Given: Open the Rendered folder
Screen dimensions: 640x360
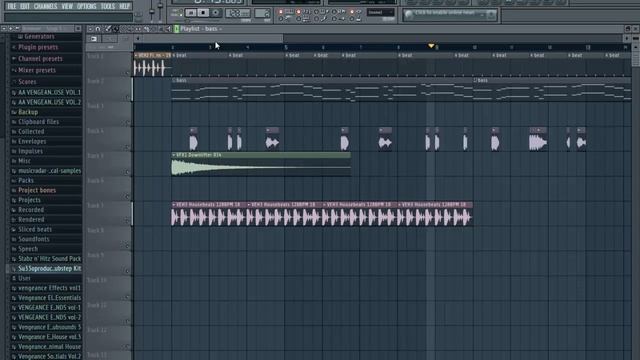Looking at the screenshot, I should point(31,220).
